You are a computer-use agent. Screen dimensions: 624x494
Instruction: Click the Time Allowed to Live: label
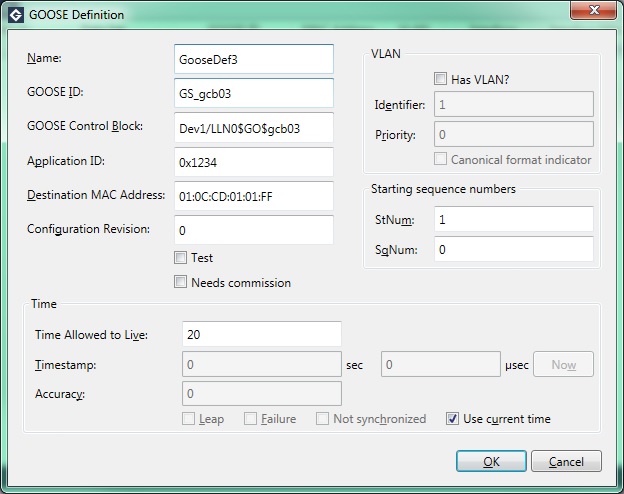tap(92, 335)
